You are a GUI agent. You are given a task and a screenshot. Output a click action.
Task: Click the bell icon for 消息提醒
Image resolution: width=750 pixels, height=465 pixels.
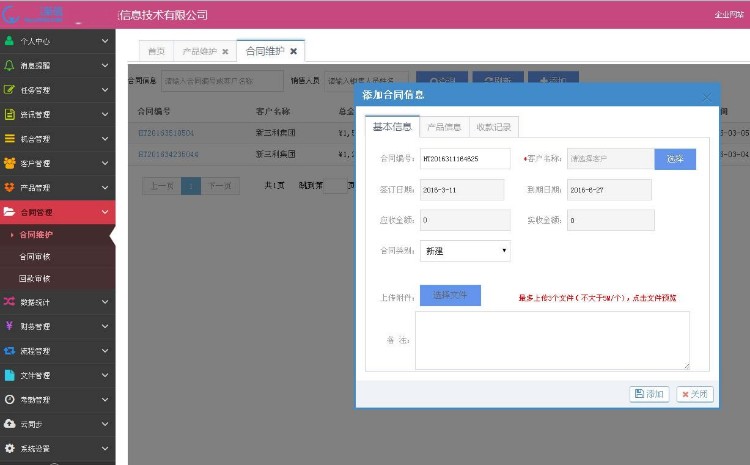click(x=9, y=65)
